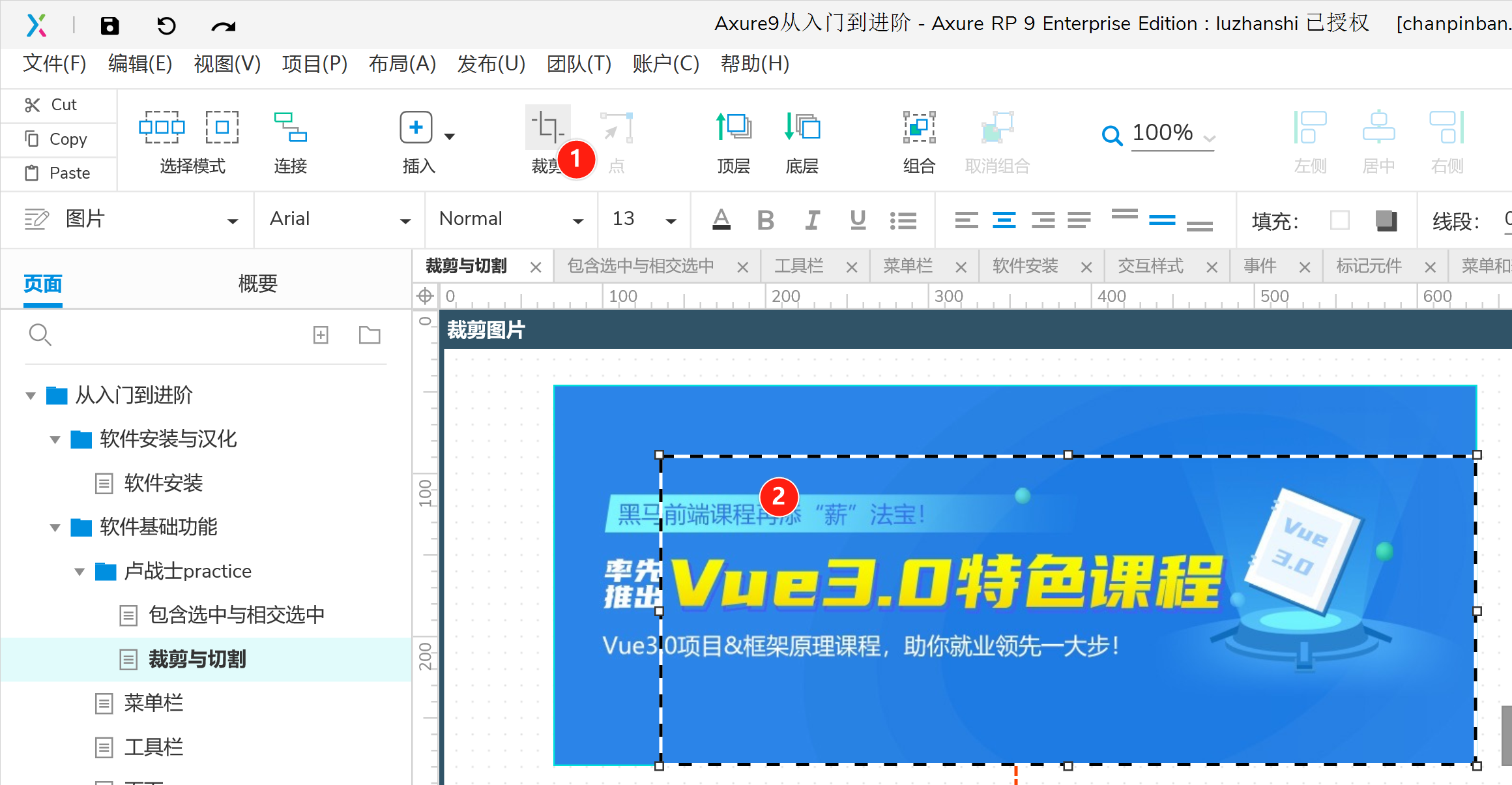Viewport: 1512px width, 785px height.
Task: Click the undo arrow icon
Action: pyautogui.click(x=166, y=26)
